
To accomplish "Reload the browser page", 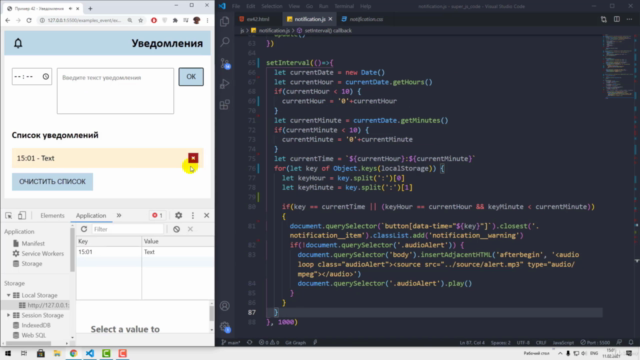I will pos(29,20).
